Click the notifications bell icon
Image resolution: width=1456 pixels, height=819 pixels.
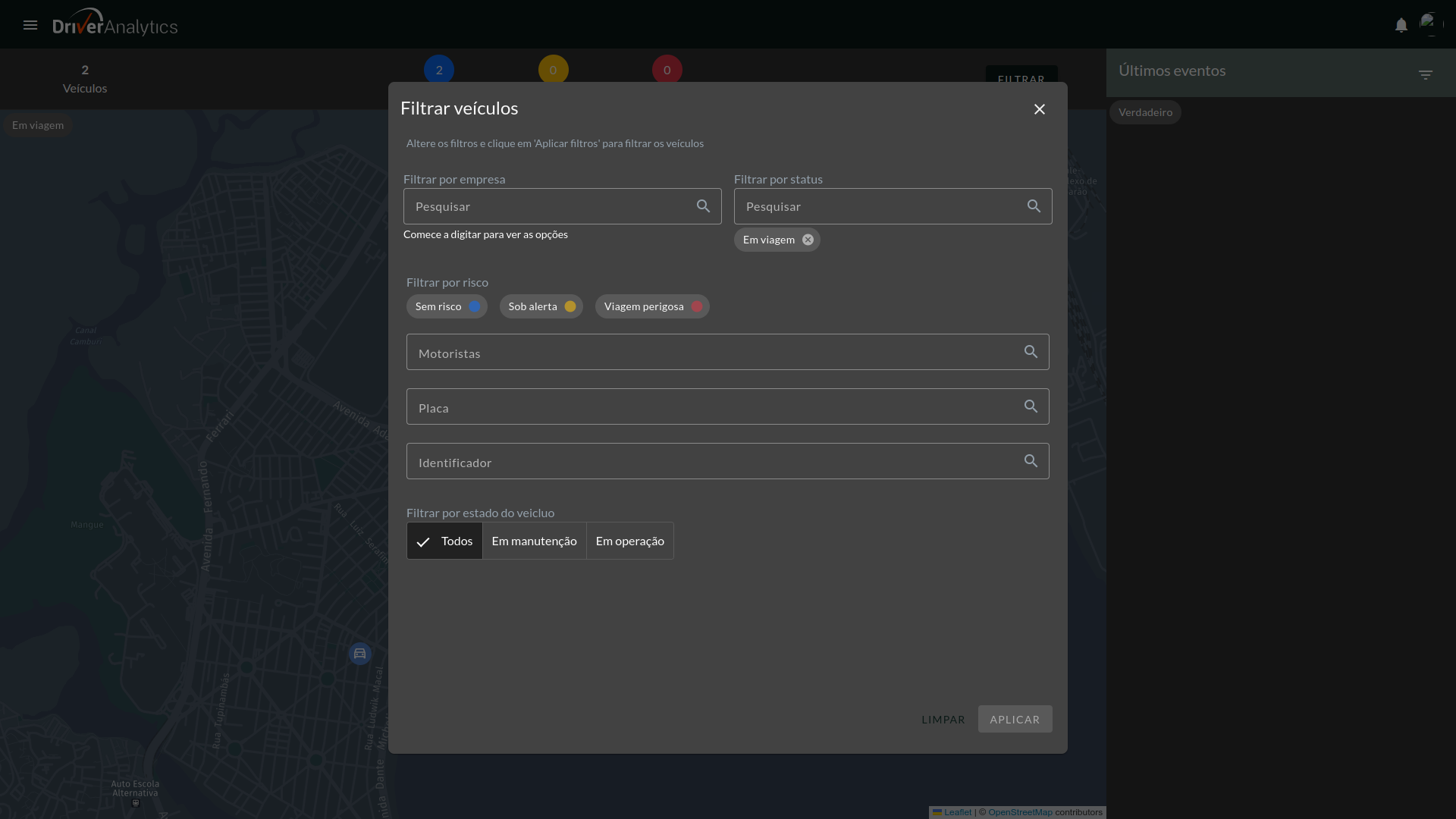[1401, 25]
